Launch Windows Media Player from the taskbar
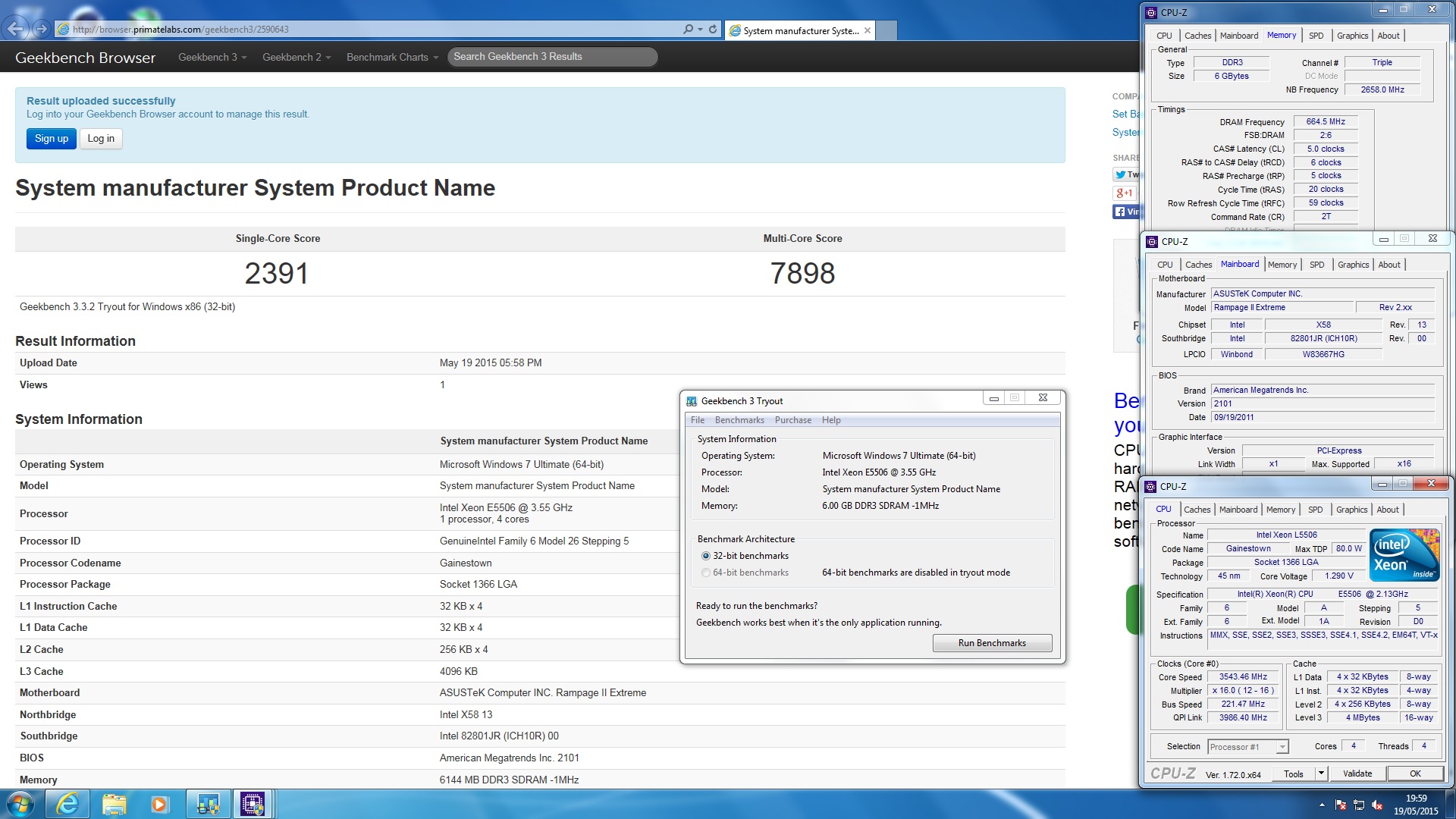The height and width of the screenshot is (819, 1456). [159, 804]
